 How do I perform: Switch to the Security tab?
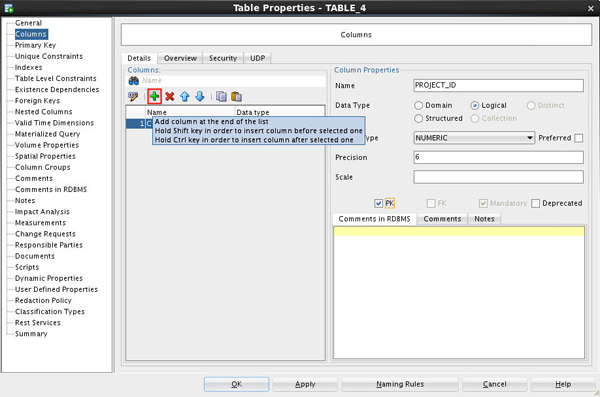tap(223, 58)
